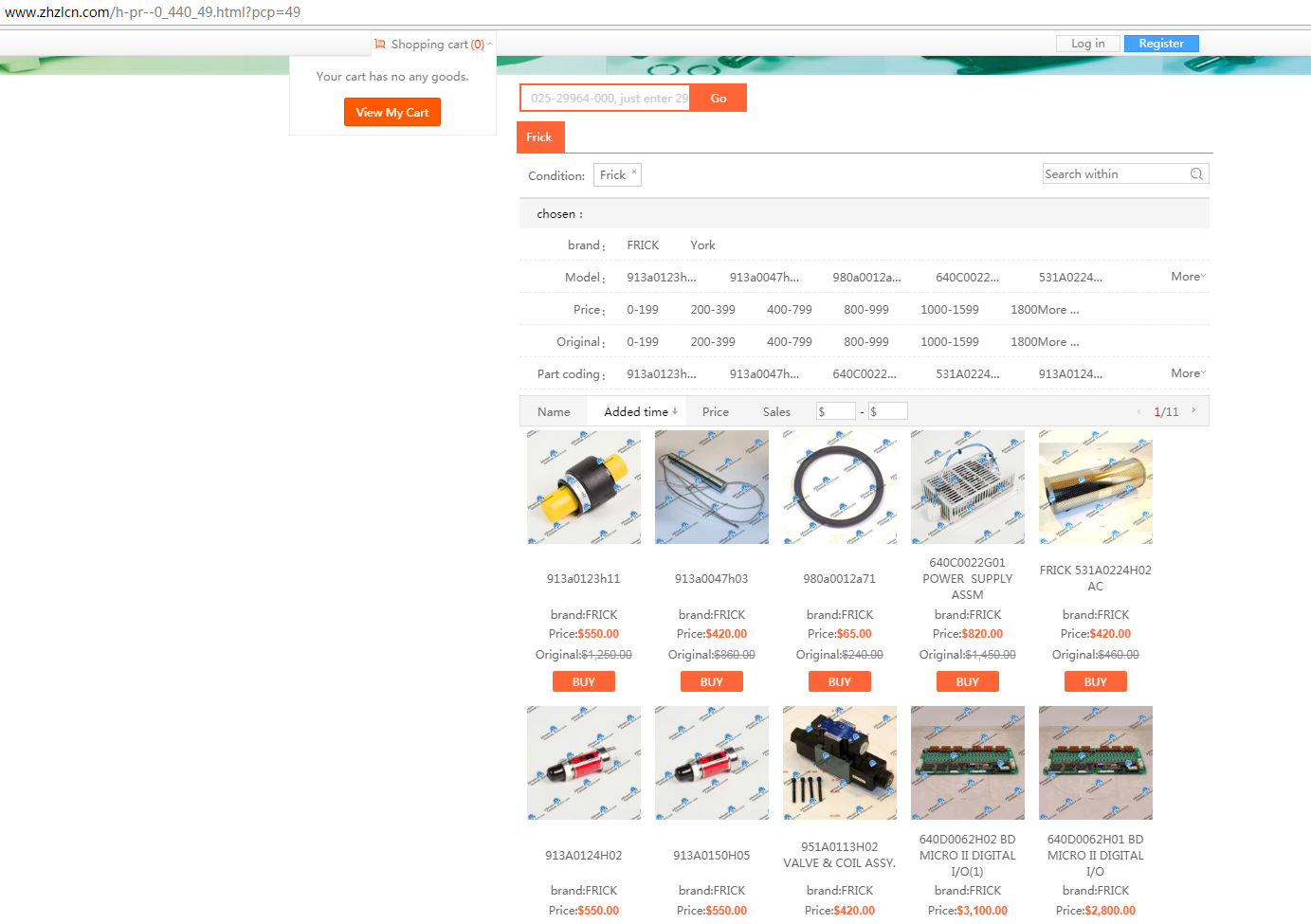This screenshot has height=924, width=1311.
Task: Expand More options in Model row
Action: click(x=1188, y=277)
